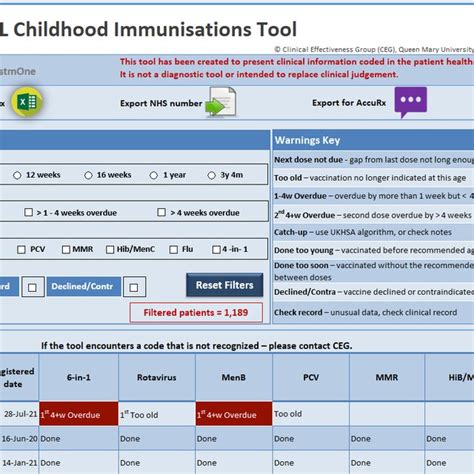The image size is (474, 474).
Task: Select the 1 year radio button
Action: pos(154,175)
